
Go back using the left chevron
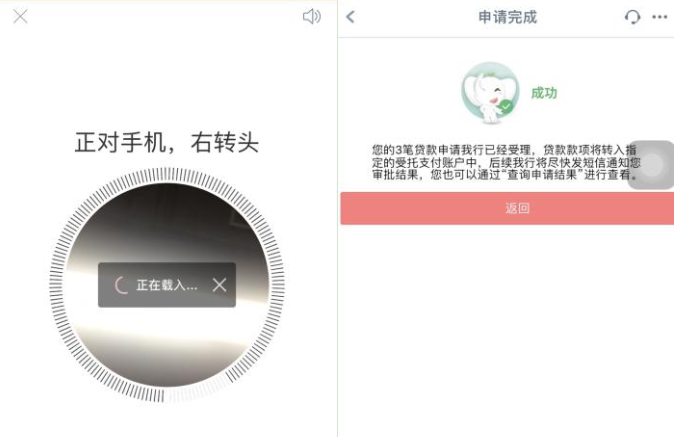(351, 17)
